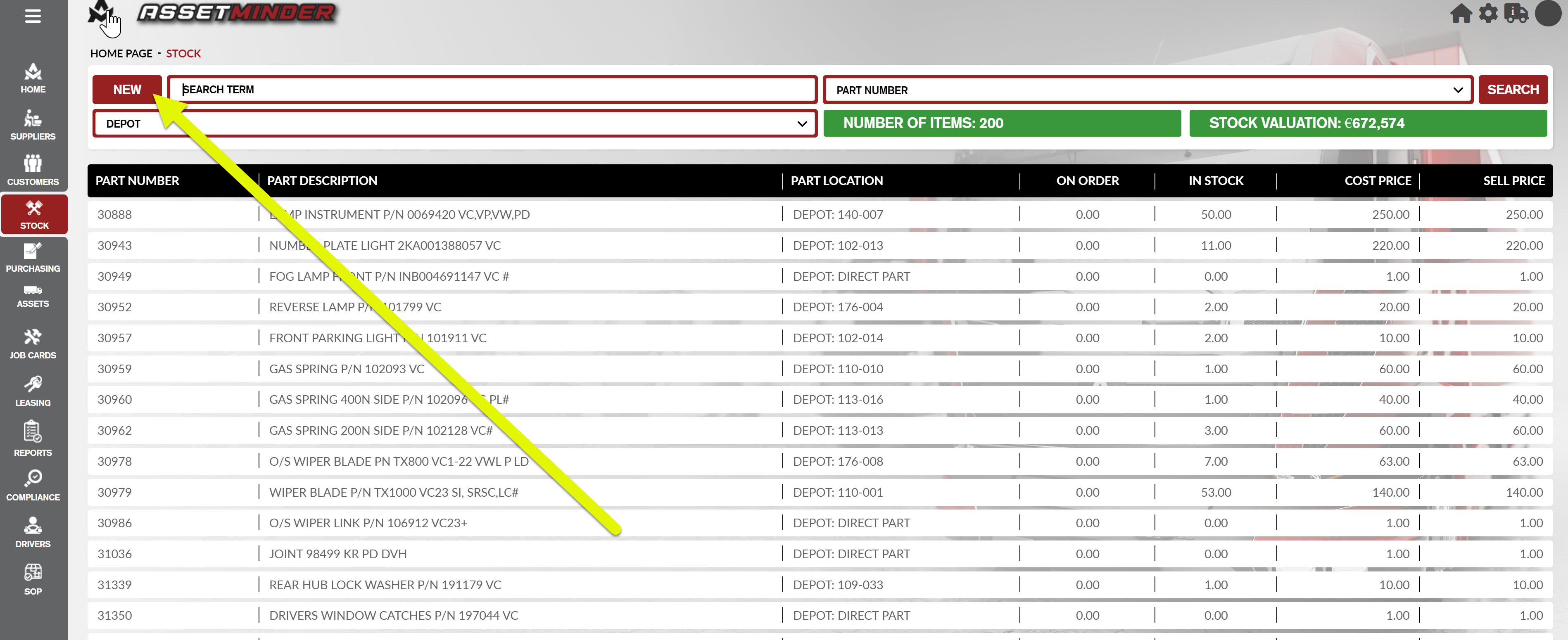
Task: Click in-stock value 53.00
Action: [1216, 492]
